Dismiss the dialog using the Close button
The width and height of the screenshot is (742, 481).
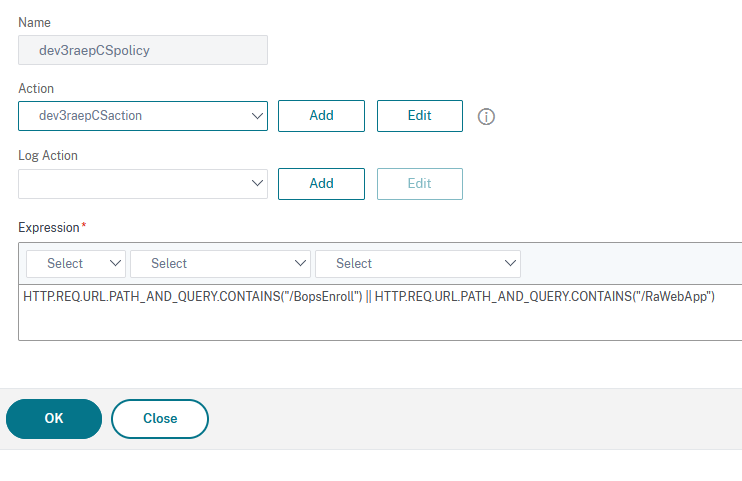click(160, 419)
